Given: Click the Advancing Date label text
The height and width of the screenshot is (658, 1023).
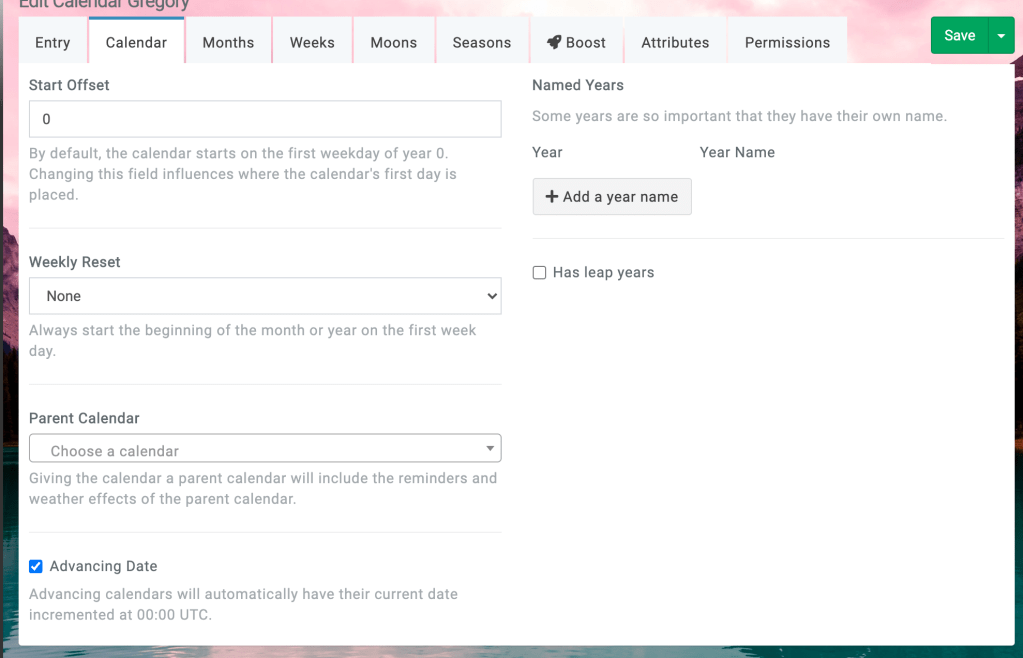Looking at the screenshot, I should tap(103, 567).
